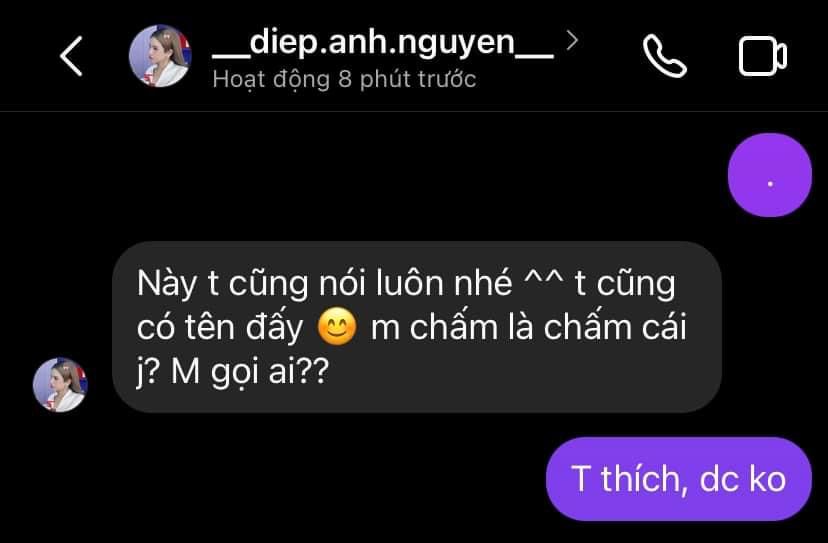Tap the 'M gọi ai??' text line
828x543 pixels.
tap(250, 372)
